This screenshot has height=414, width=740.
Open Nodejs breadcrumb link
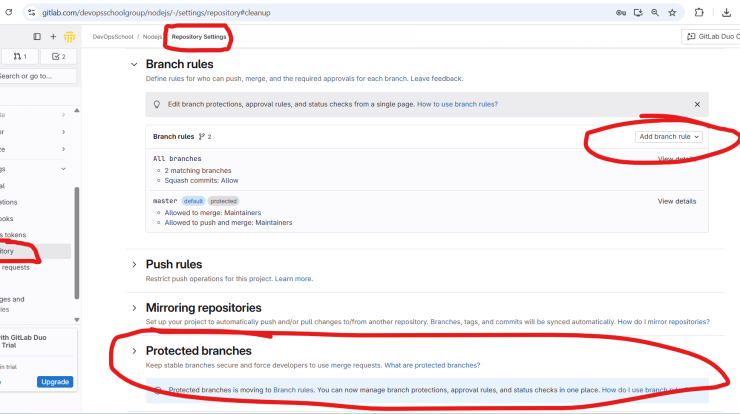pyautogui.click(x=152, y=36)
